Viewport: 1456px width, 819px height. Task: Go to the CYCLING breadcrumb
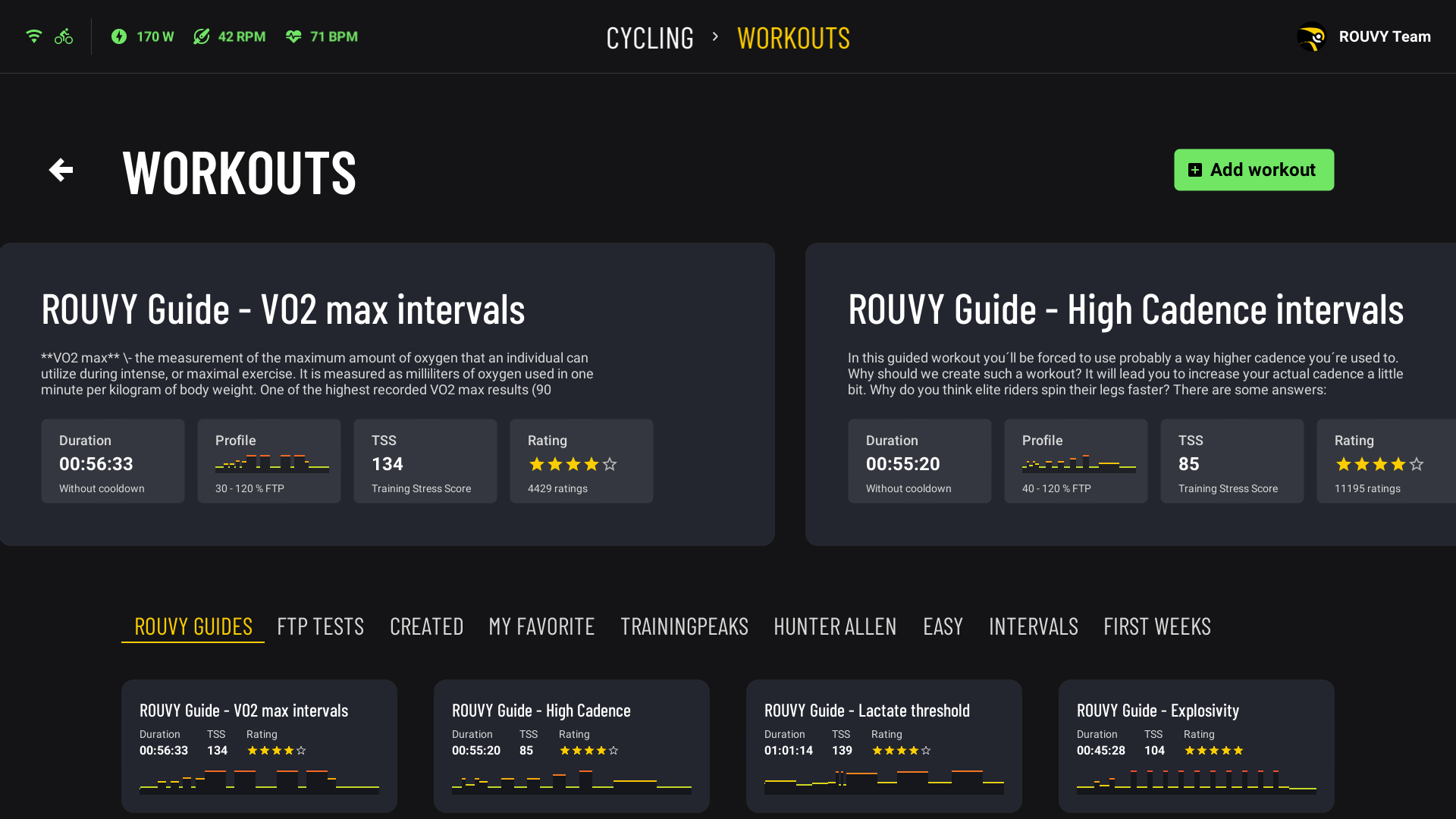[650, 38]
